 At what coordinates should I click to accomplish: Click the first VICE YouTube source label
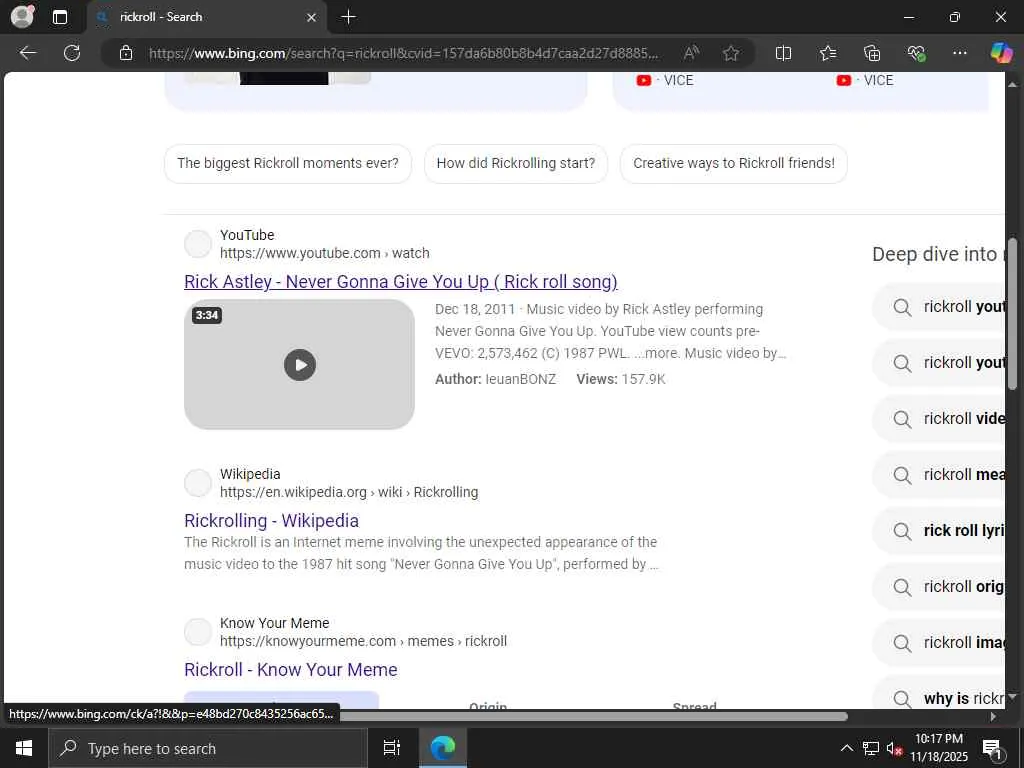pyautogui.click(x=665, y=80)
